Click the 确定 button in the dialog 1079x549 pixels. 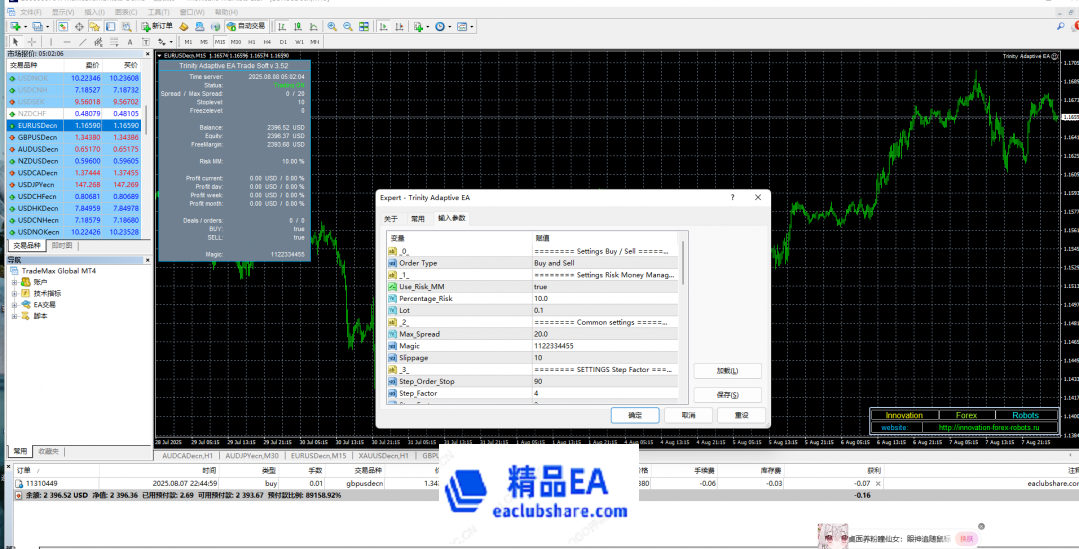coord(635,415)
